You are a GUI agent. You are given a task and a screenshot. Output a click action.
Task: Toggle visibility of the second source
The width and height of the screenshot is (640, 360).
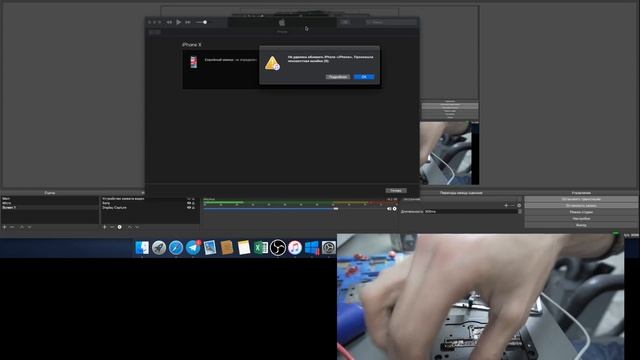(189, 203)
